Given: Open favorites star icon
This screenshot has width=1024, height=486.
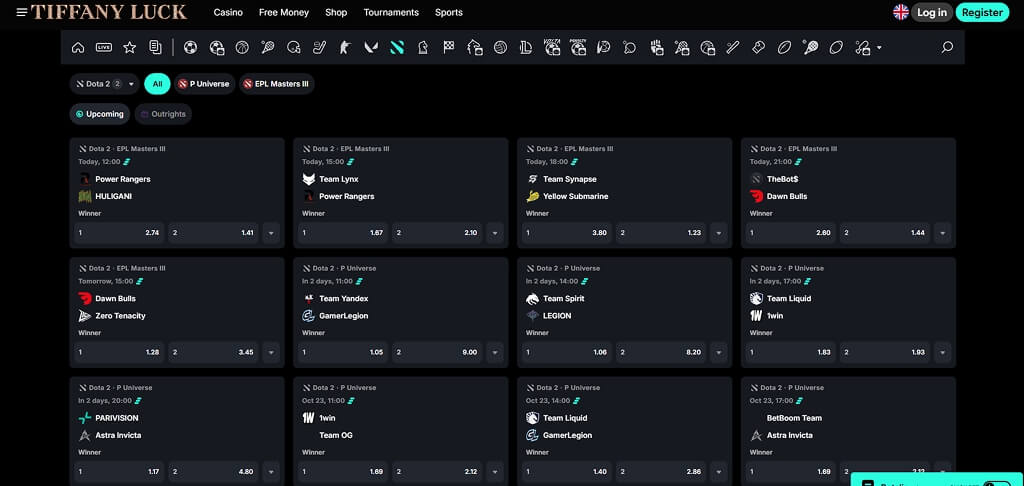Looking at the screenshot, I should (x=129, y=47).
